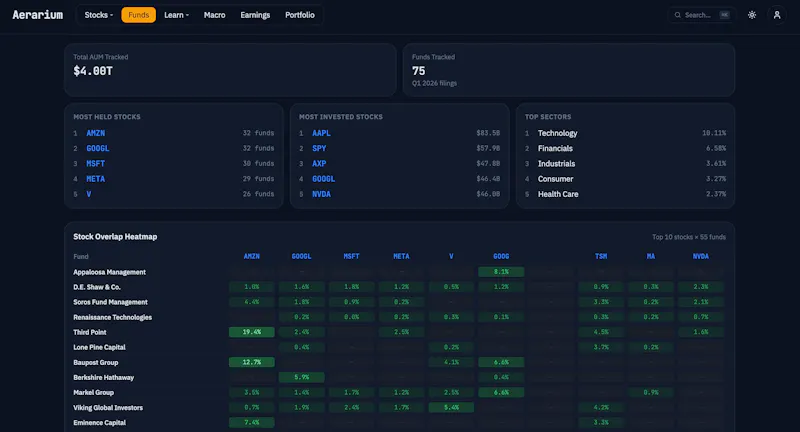Click Viking Global's 5.4% V cell
Viewport: 800px width, 432px height.
click(x=451, y=408)
